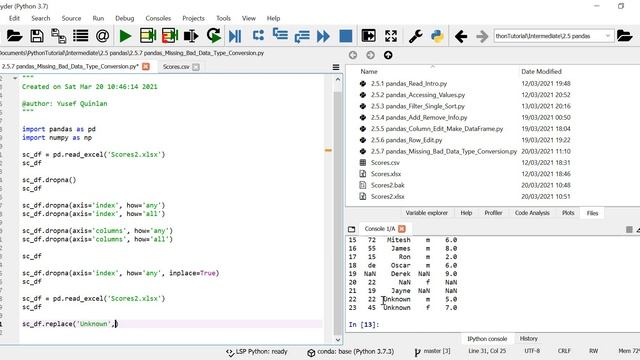640x360 pixels.
Task: Open the PYTHONPATH manager Python icon
Action: pos(437,36)
